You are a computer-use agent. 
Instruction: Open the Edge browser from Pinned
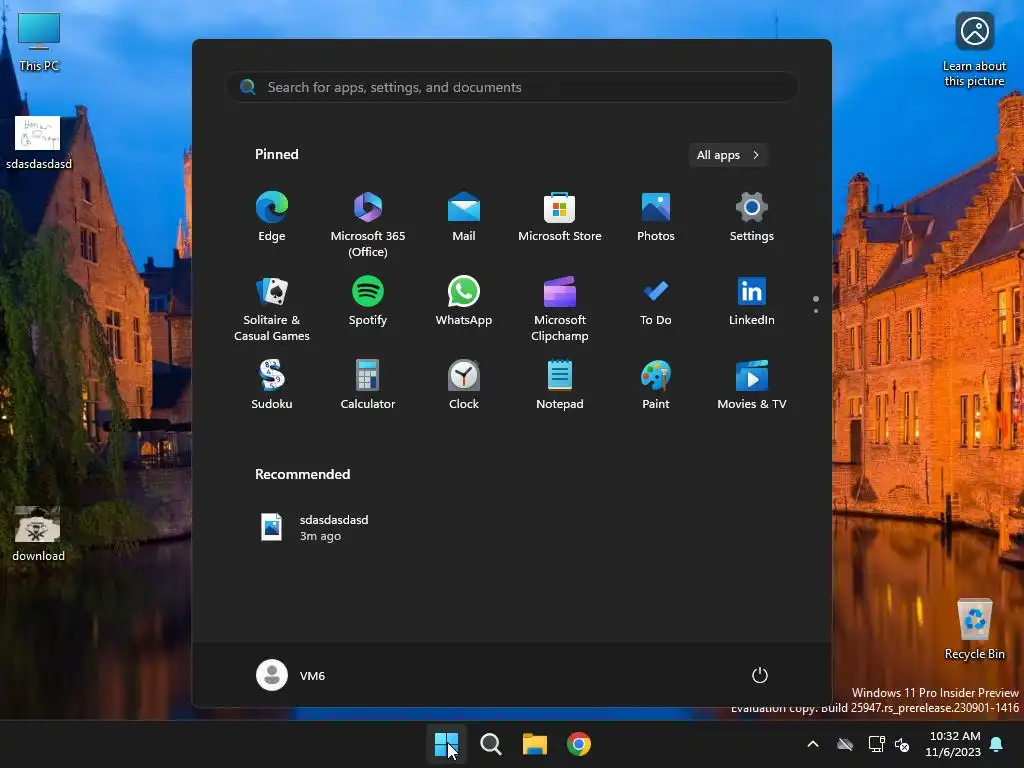(272, 217)
